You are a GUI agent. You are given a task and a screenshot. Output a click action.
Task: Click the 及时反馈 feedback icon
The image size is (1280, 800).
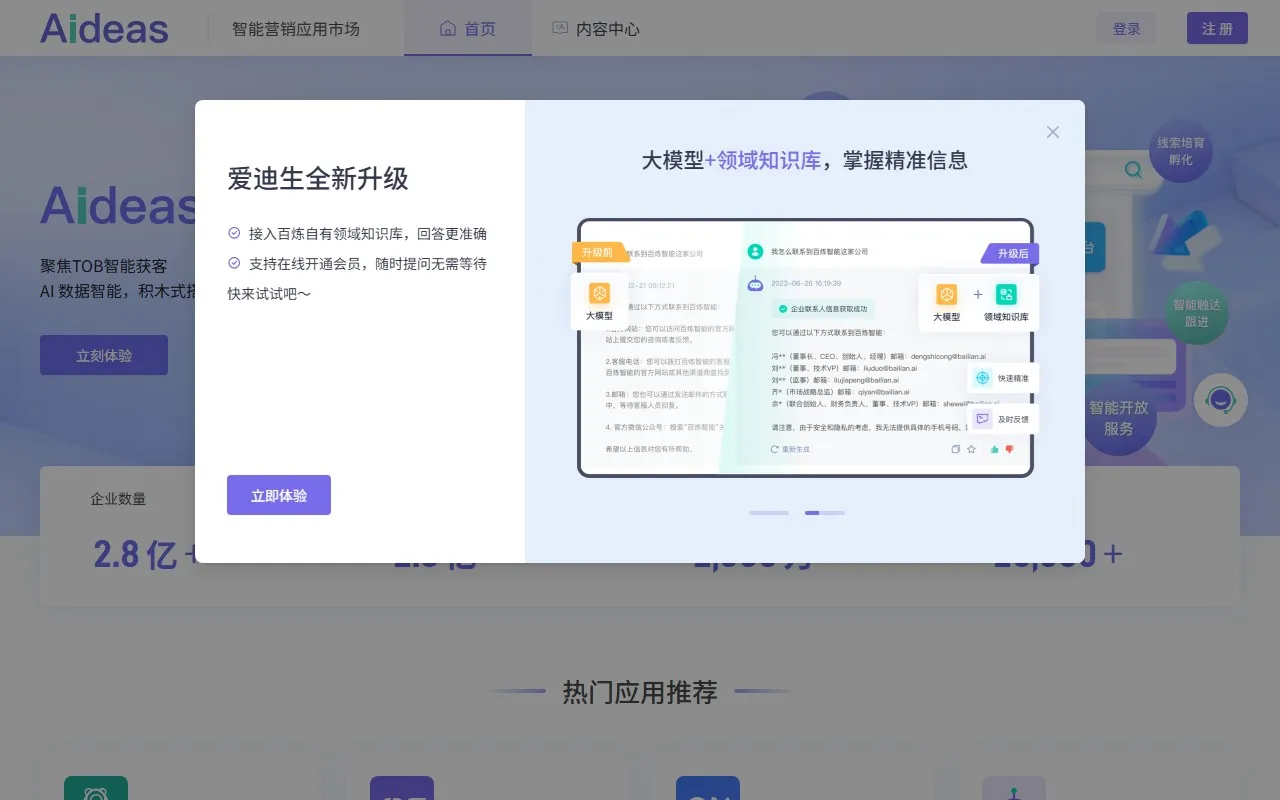click(x=983, y=418)
